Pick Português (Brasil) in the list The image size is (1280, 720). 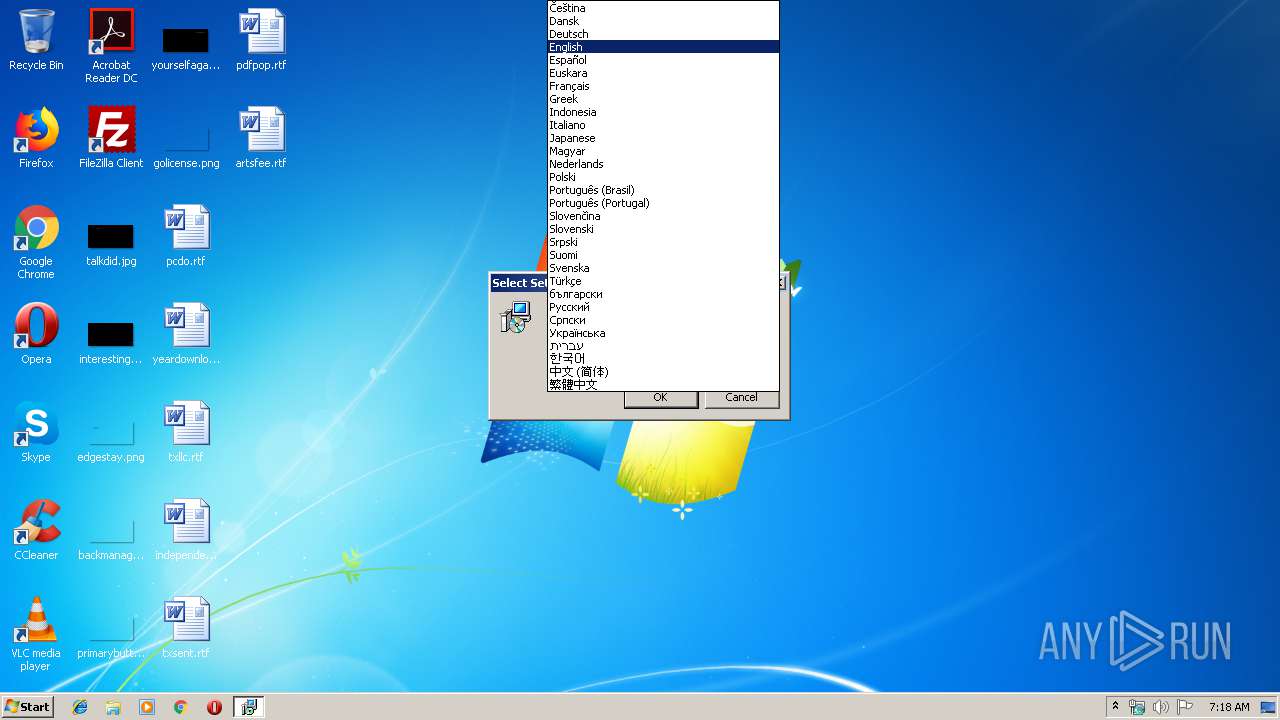click(x=663, y=190)
